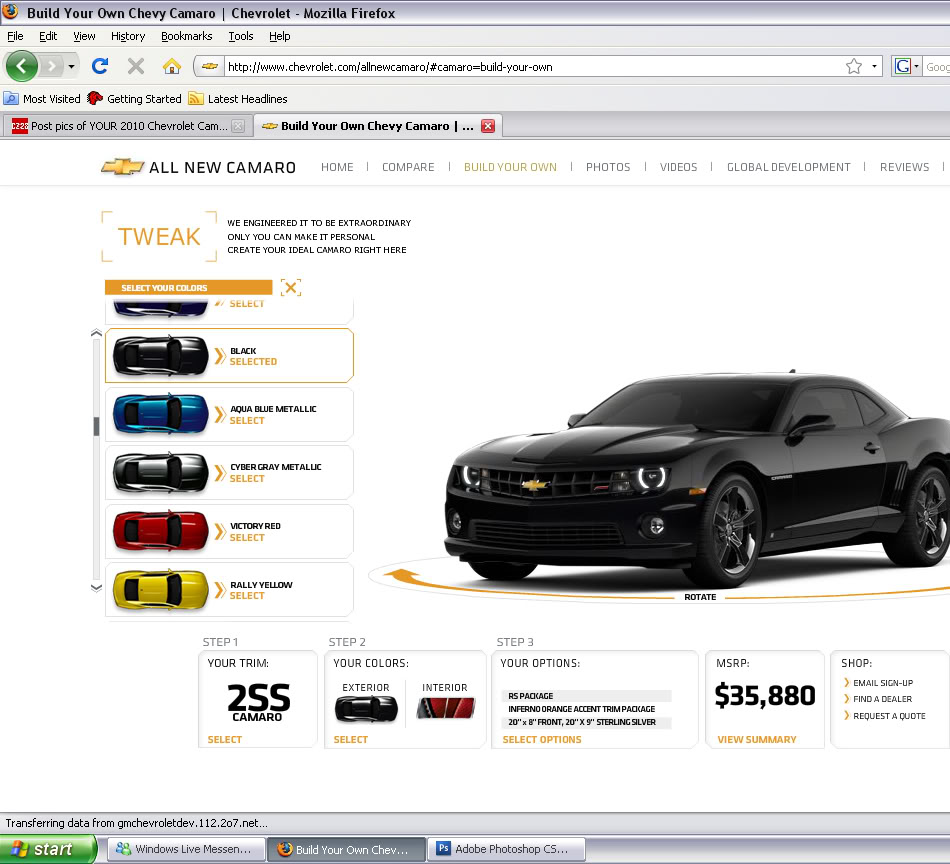Click the Select Your Colors orange header
This screenshot has width=950, height=864.
188,287
